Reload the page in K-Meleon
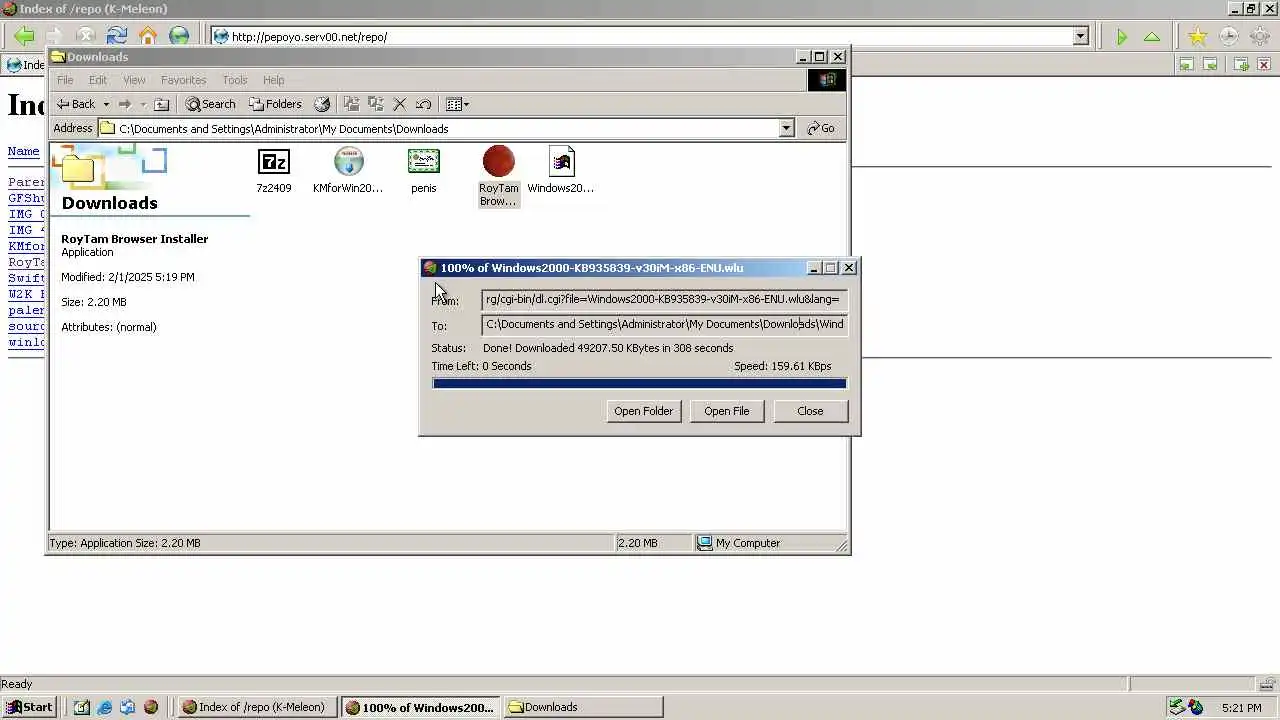Screen dimensions: 1280x720 (x=117, y=37)
